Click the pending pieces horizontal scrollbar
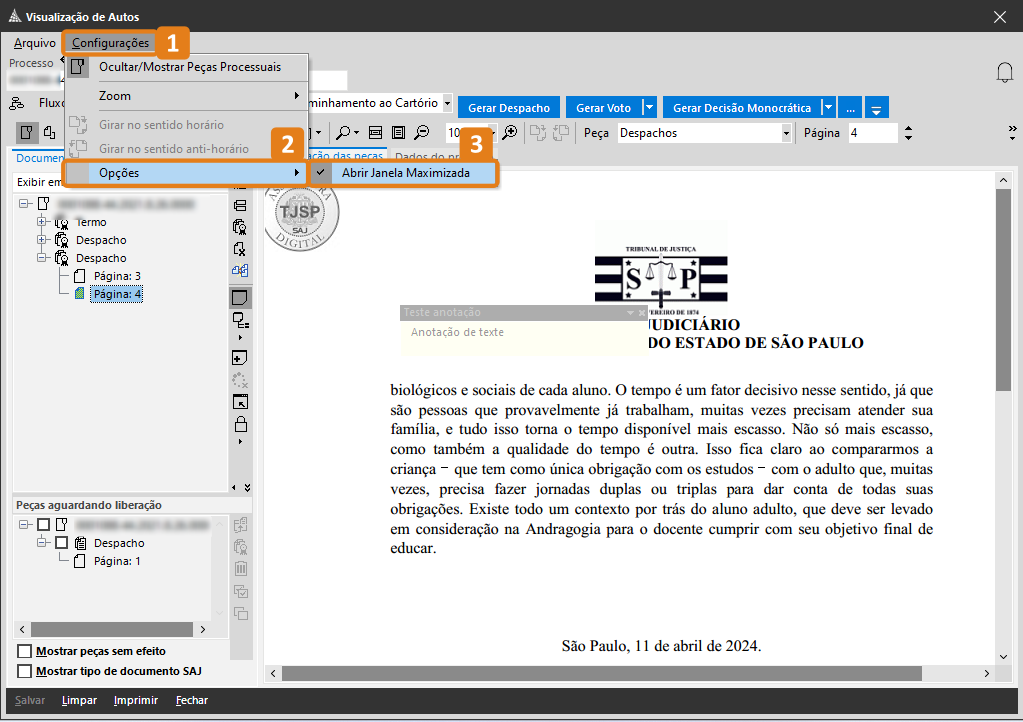Viewport: 1023px width, 722px height. (x=112, y=629)
